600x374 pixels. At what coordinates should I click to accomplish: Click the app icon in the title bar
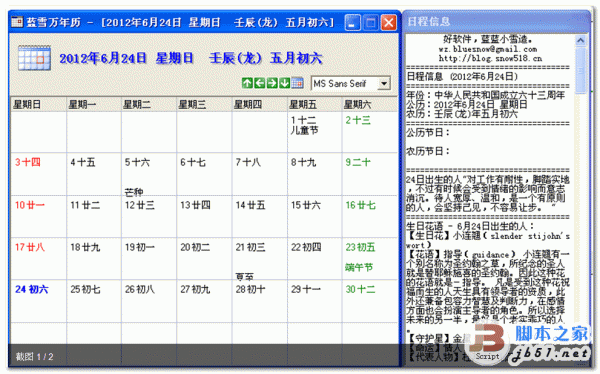click(17, 22)
